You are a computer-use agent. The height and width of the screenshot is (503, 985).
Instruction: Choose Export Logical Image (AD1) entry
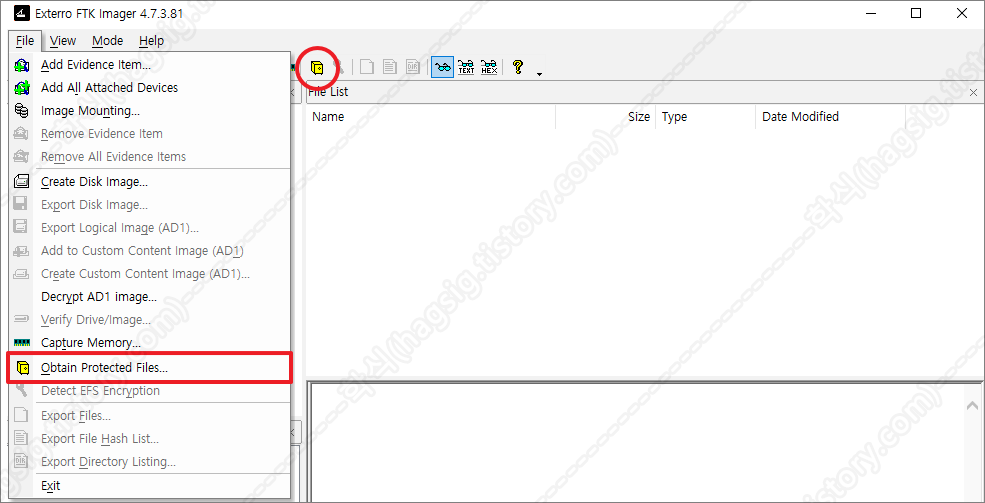click(x=150, y=228)
